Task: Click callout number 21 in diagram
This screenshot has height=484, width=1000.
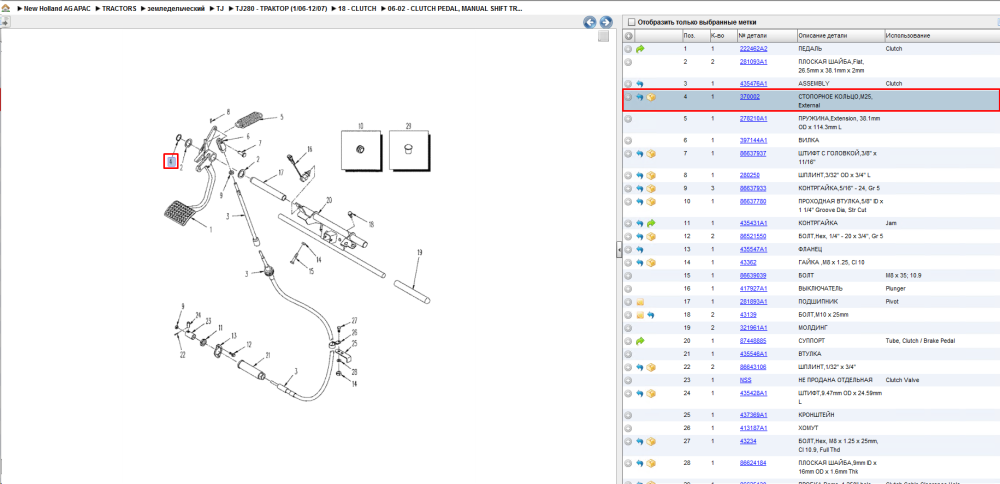Action: [268, 355]
